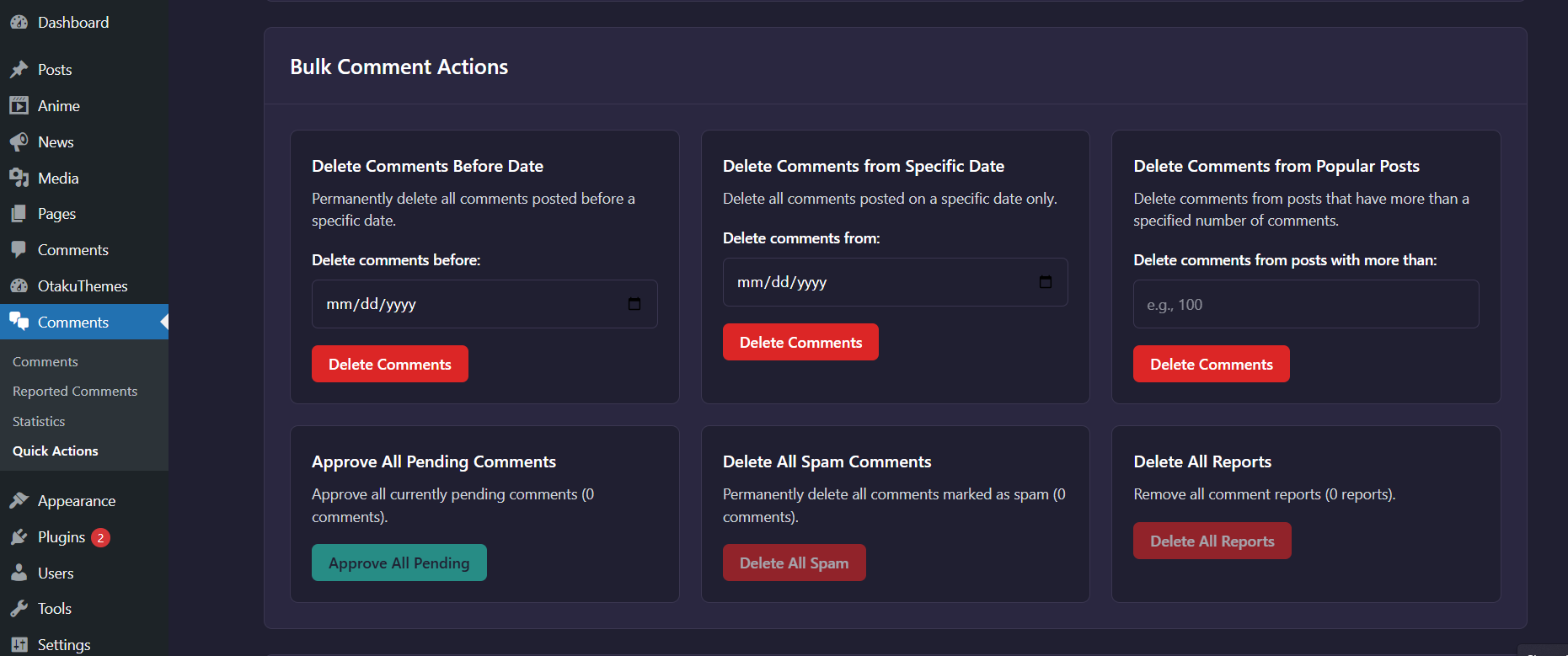Click the Delete Comments from Specific Date title
This screenshot has width=1568, height=656.
(x=864, y=166)
